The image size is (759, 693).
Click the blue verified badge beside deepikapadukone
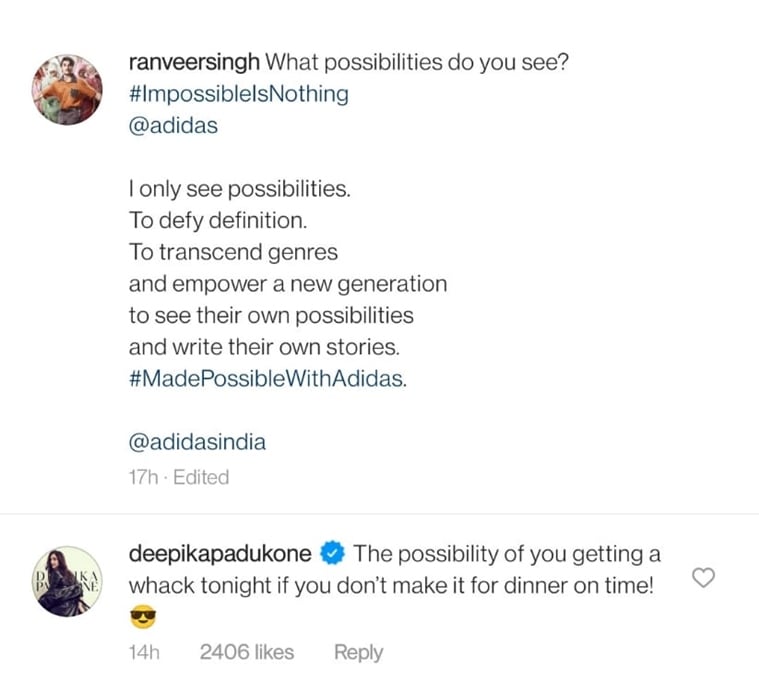(x=332, y=554)
